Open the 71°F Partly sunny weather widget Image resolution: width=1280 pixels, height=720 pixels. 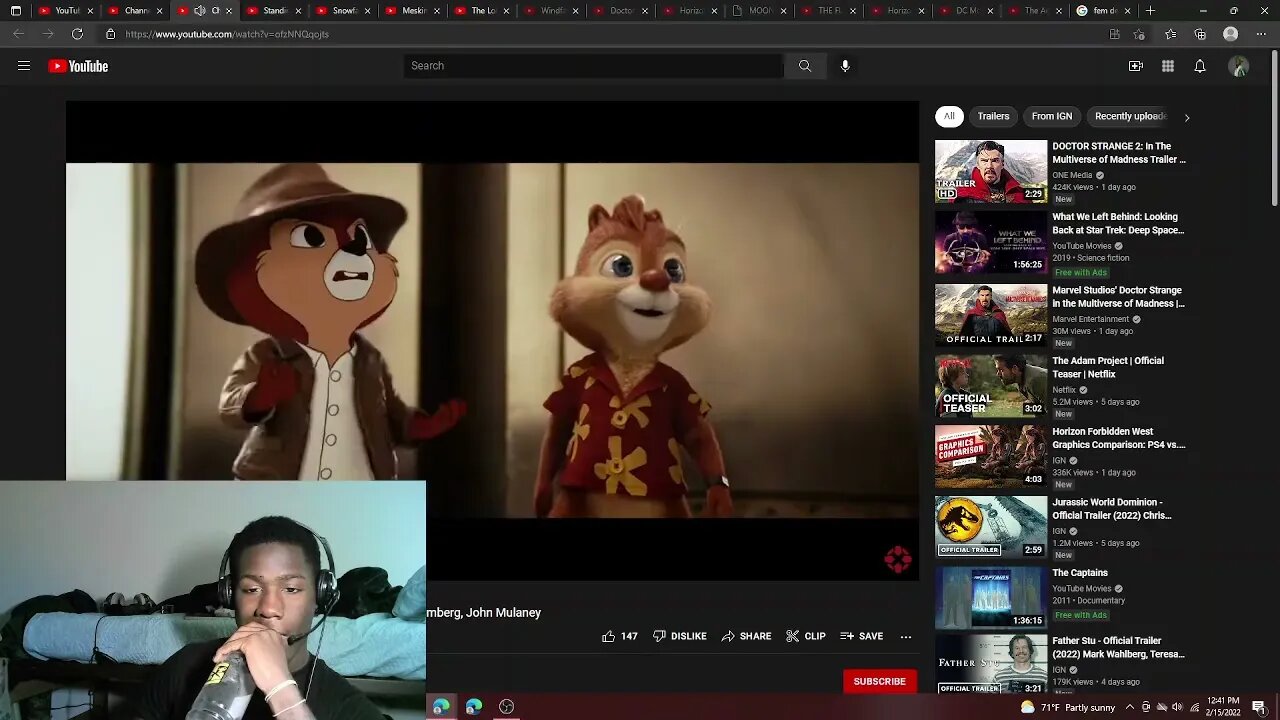[x=1067, y=707]
